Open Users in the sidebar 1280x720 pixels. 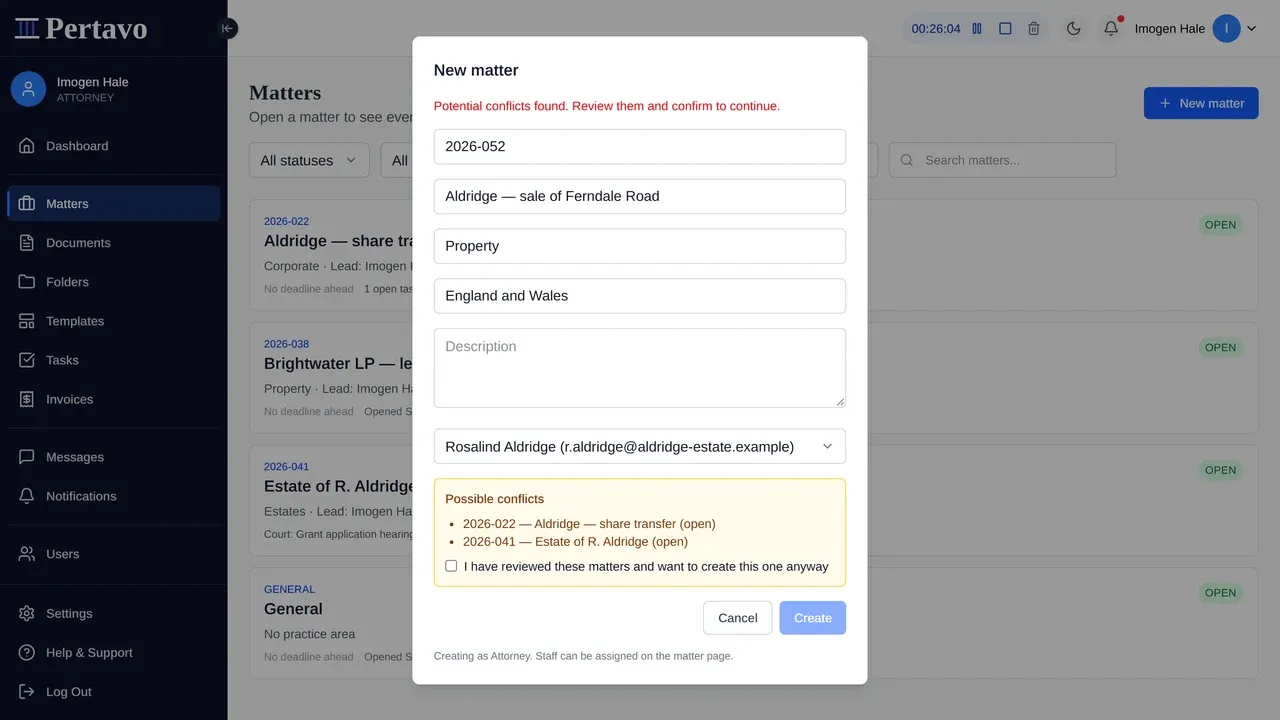(x=114, y=554)
